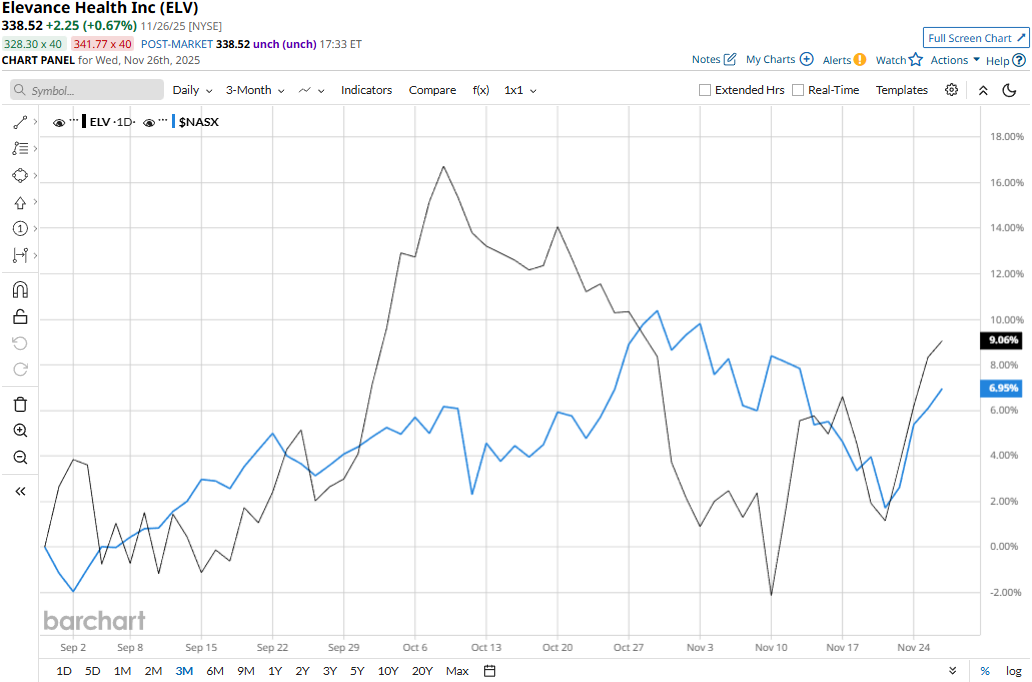Image resolution: width=1032 pixels, height=682 pixels.
Task: Open the calendar date range picker
Action: (x=489, y=671)
